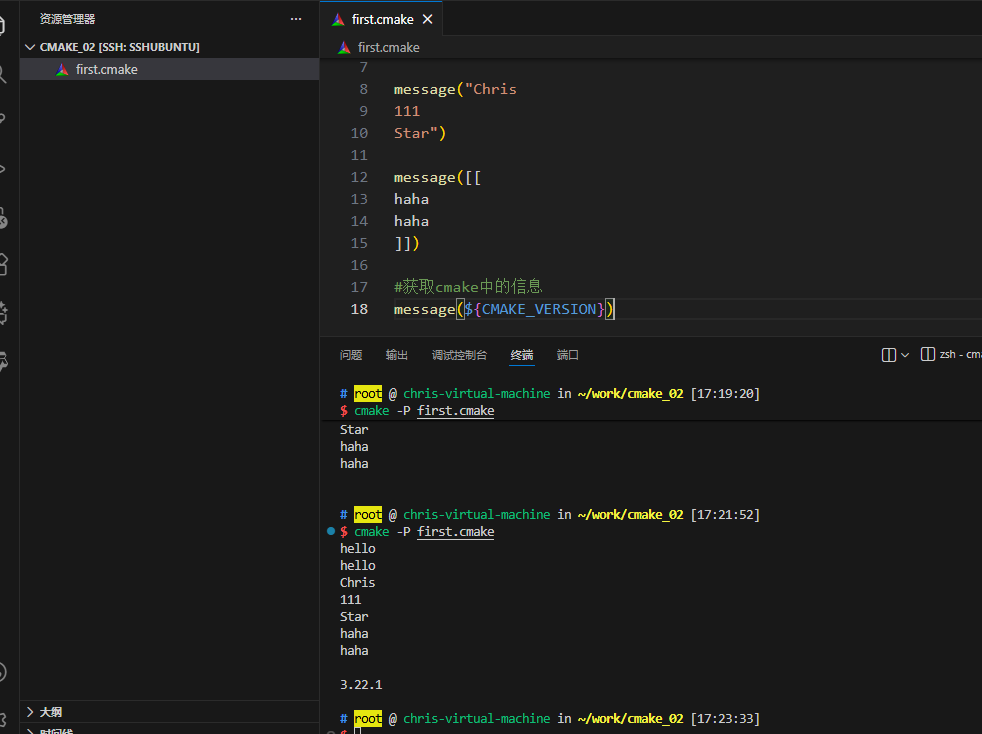The width and height of the screenshot is (982, 734).
Task: Open the Search view in the activity bar
Action: coord(4,73)
